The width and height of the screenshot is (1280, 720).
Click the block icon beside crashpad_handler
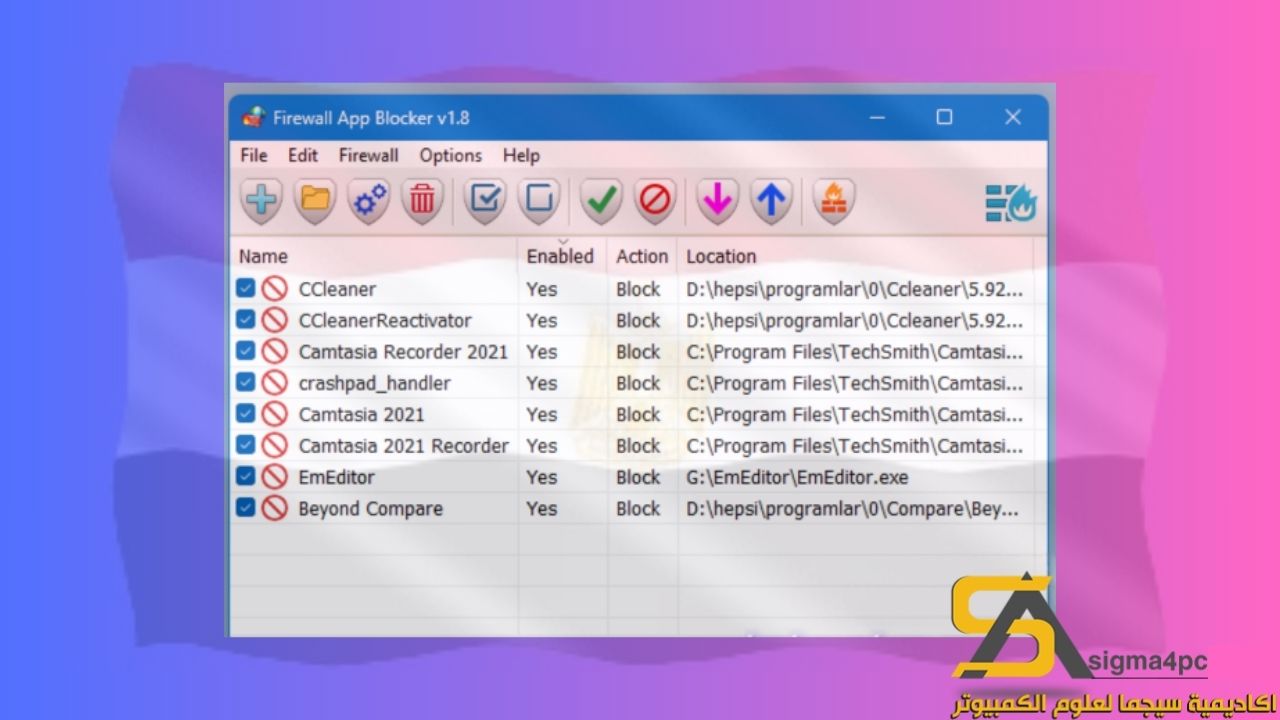pyautogui.click(x=275, y=383)
